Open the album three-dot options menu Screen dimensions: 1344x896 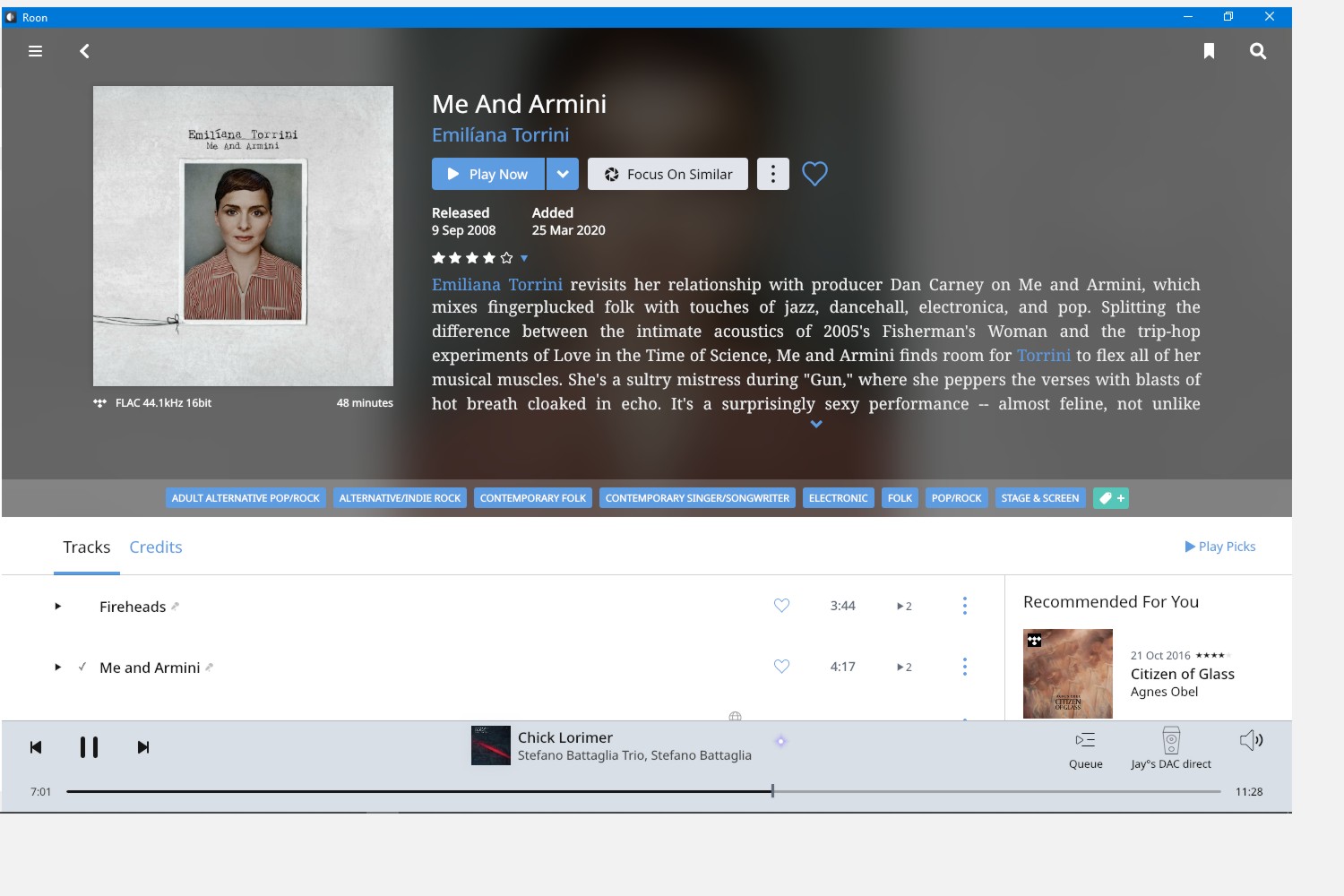point(773,174)
